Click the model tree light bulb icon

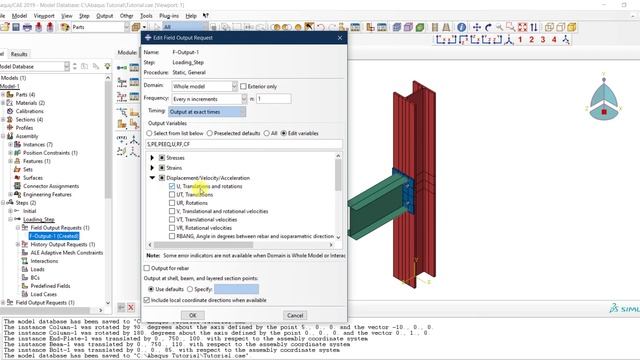click(x=107, y=66)
